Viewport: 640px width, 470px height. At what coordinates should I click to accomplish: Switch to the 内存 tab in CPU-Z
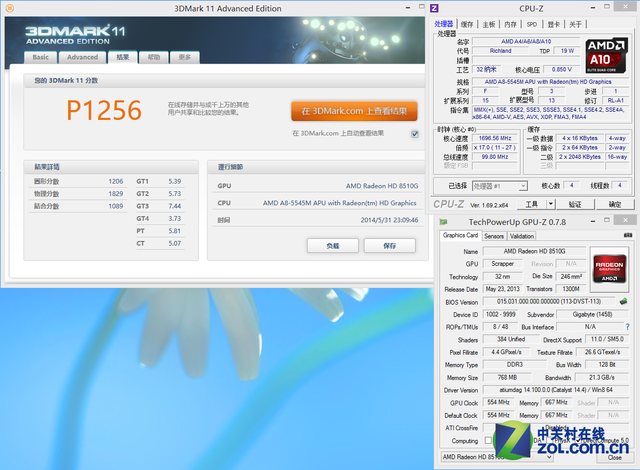(x=510, y=24)
